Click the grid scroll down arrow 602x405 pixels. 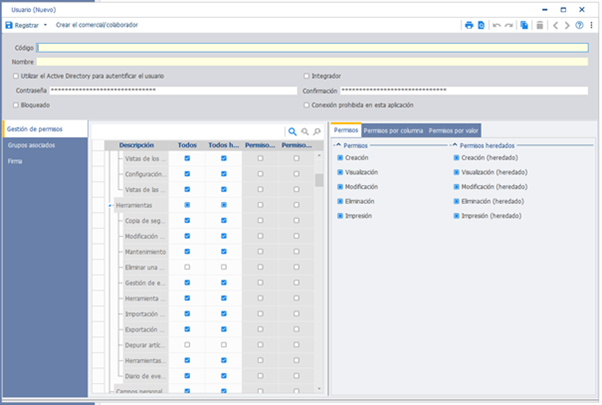(319, 389)
